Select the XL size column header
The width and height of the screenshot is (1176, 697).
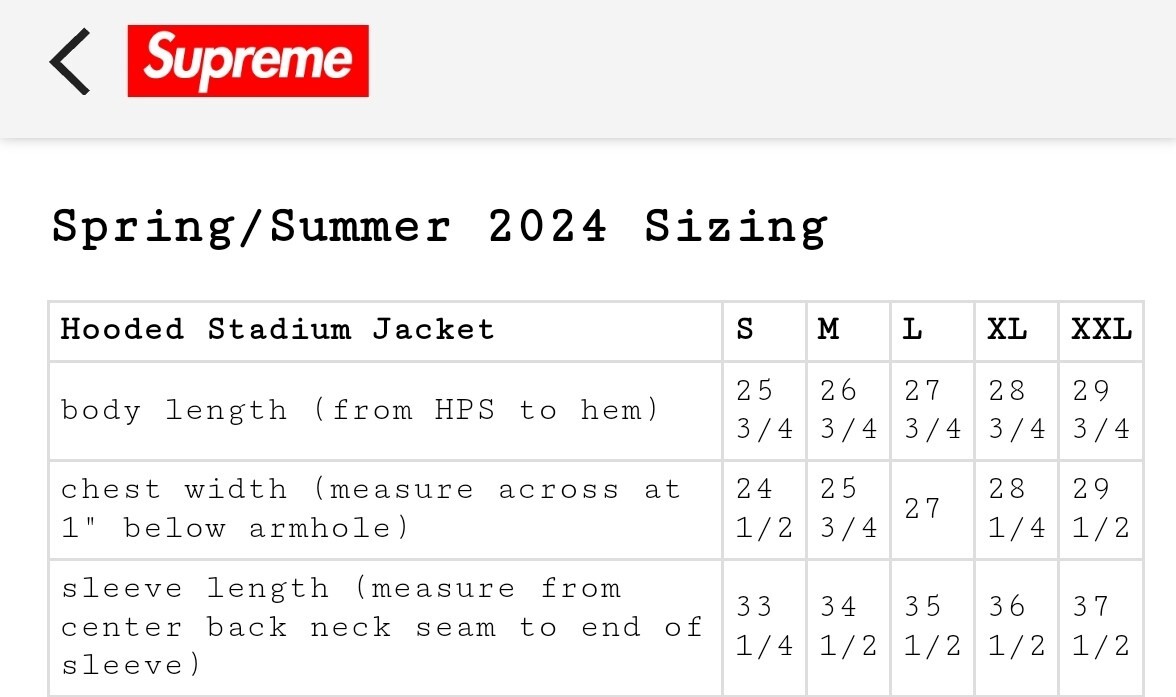pos(1007,329)
